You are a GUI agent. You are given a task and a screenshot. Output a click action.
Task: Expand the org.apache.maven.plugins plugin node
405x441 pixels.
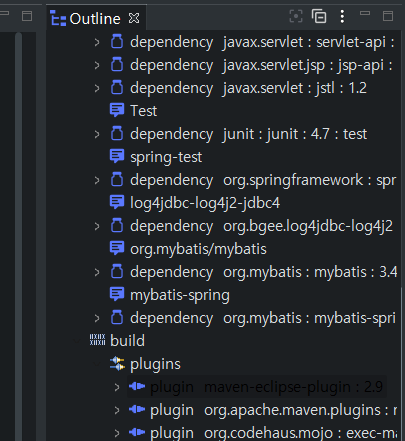(x=117, y=410)
